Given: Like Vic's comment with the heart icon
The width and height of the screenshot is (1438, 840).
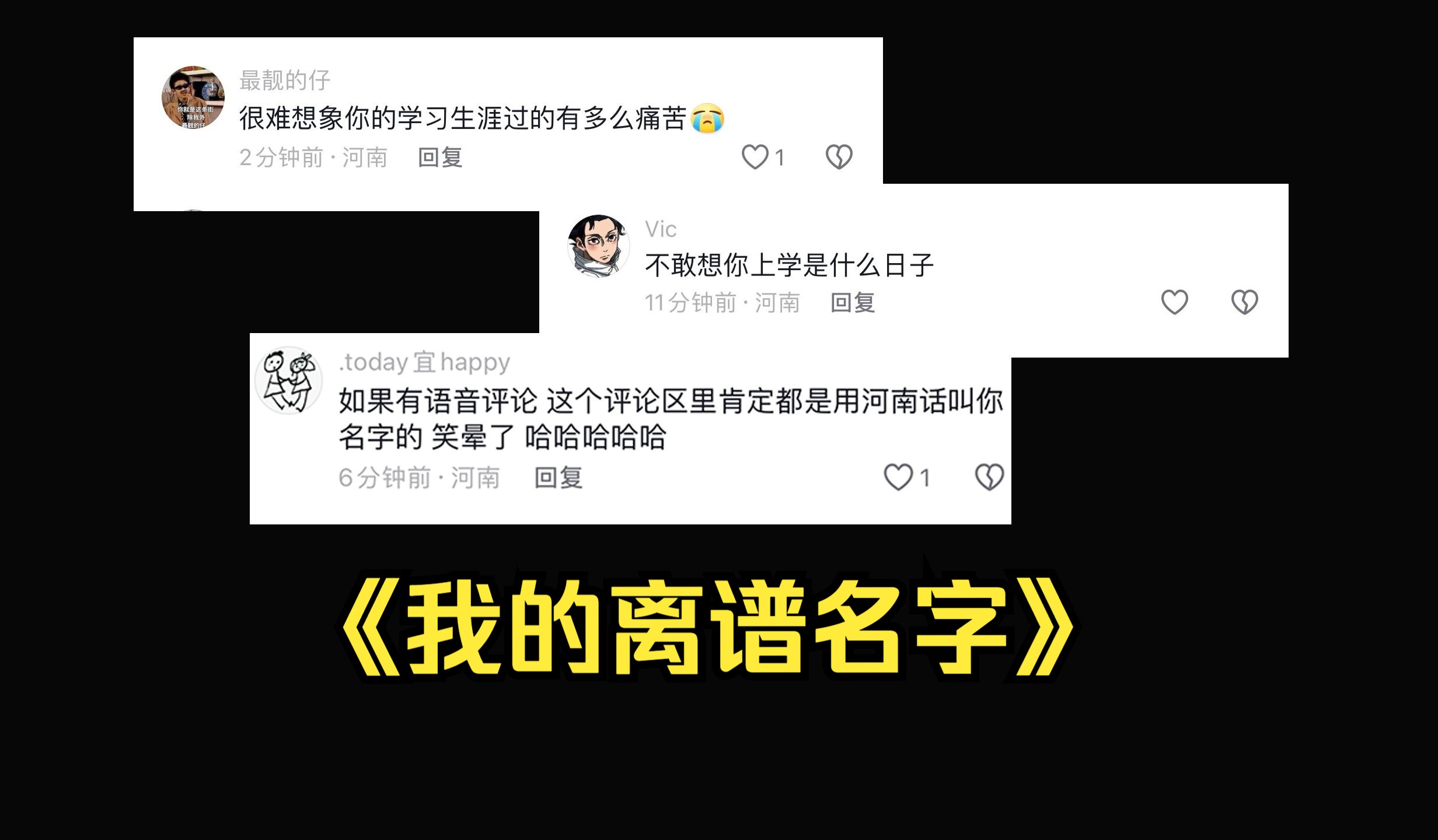Looking at the screenshot, I should [x=1174, y=302].
